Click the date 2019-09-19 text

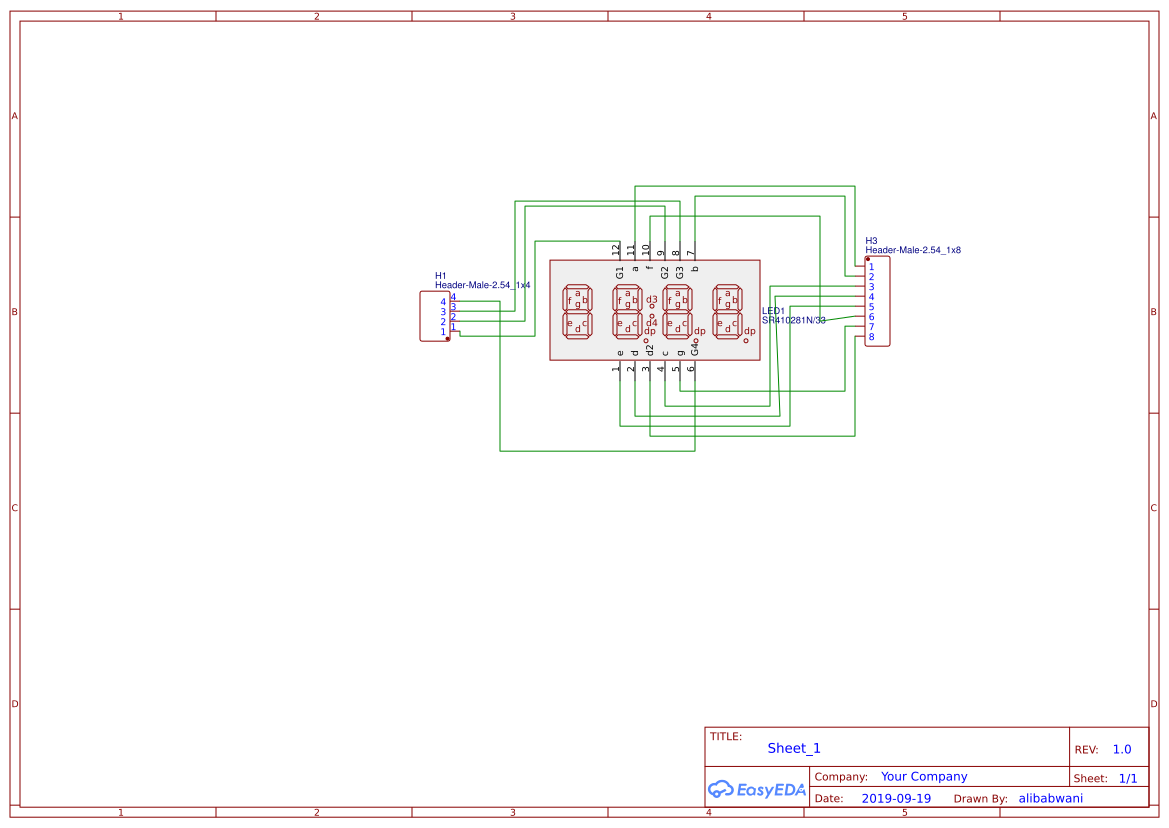[x=894, y=798]
